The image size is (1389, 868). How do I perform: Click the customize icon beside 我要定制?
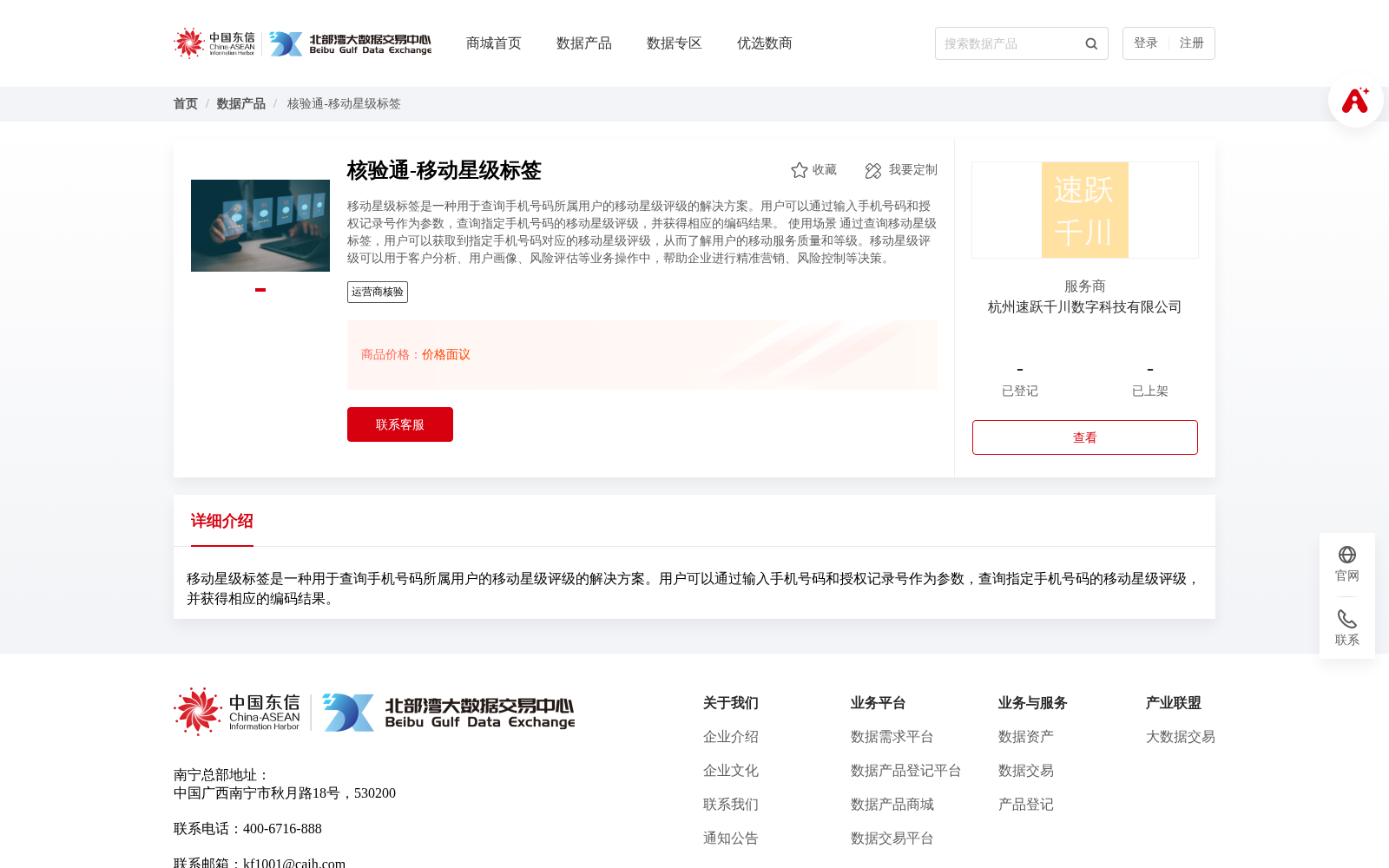pos(873,170)
